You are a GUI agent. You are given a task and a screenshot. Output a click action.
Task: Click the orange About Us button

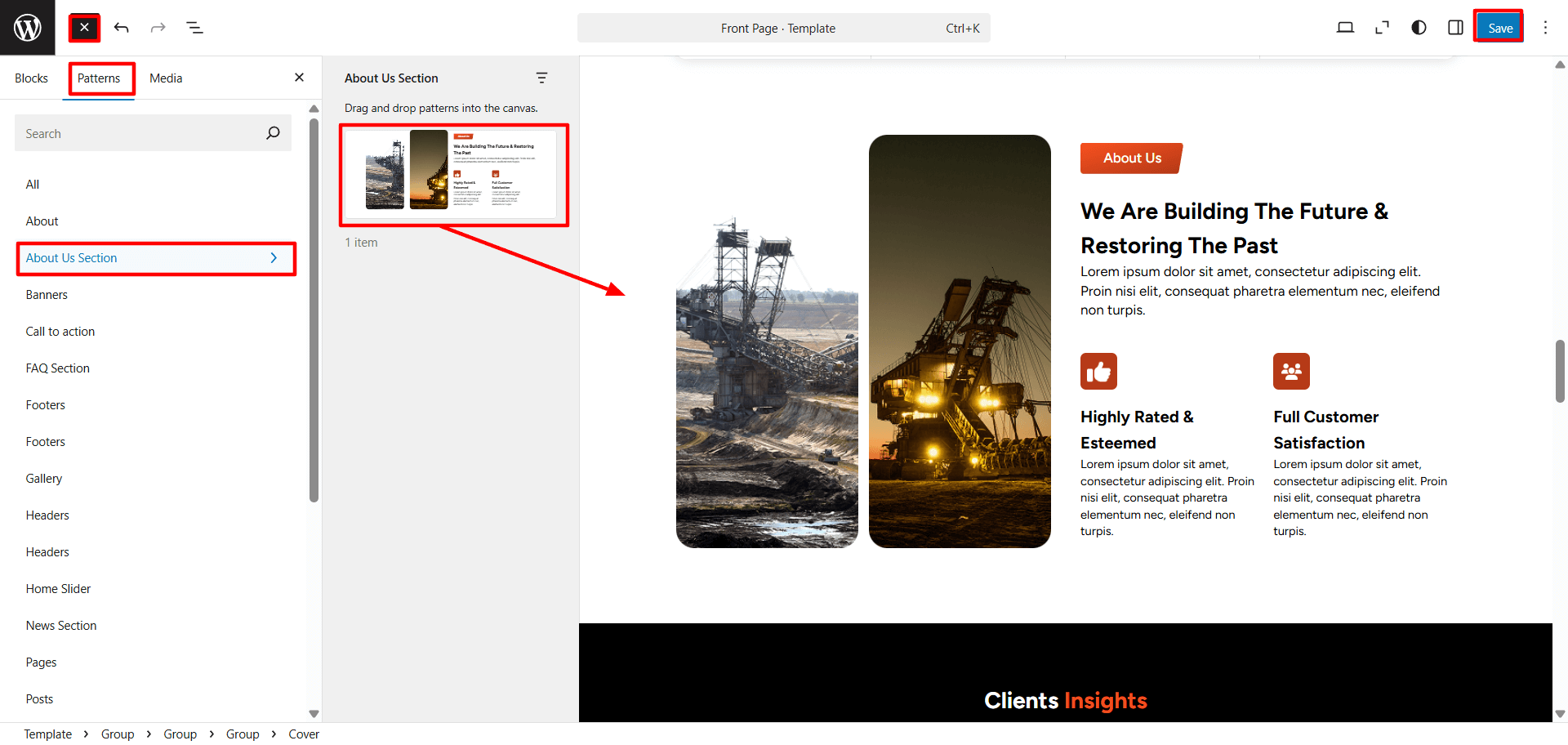point(1131,158)
